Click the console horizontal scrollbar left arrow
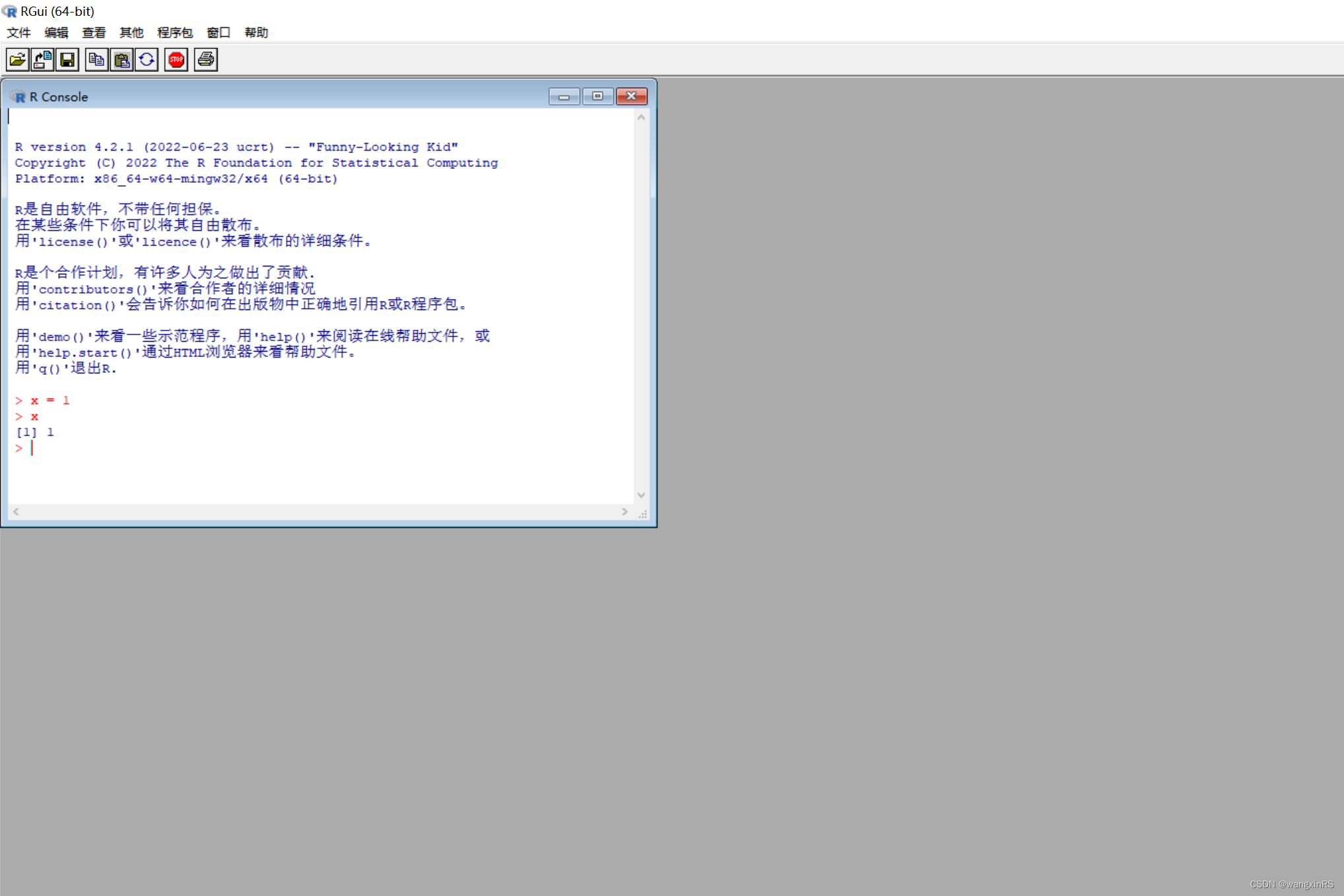Image resolution: width=1344 pixels, height=896 pixels. coord(16,511)
